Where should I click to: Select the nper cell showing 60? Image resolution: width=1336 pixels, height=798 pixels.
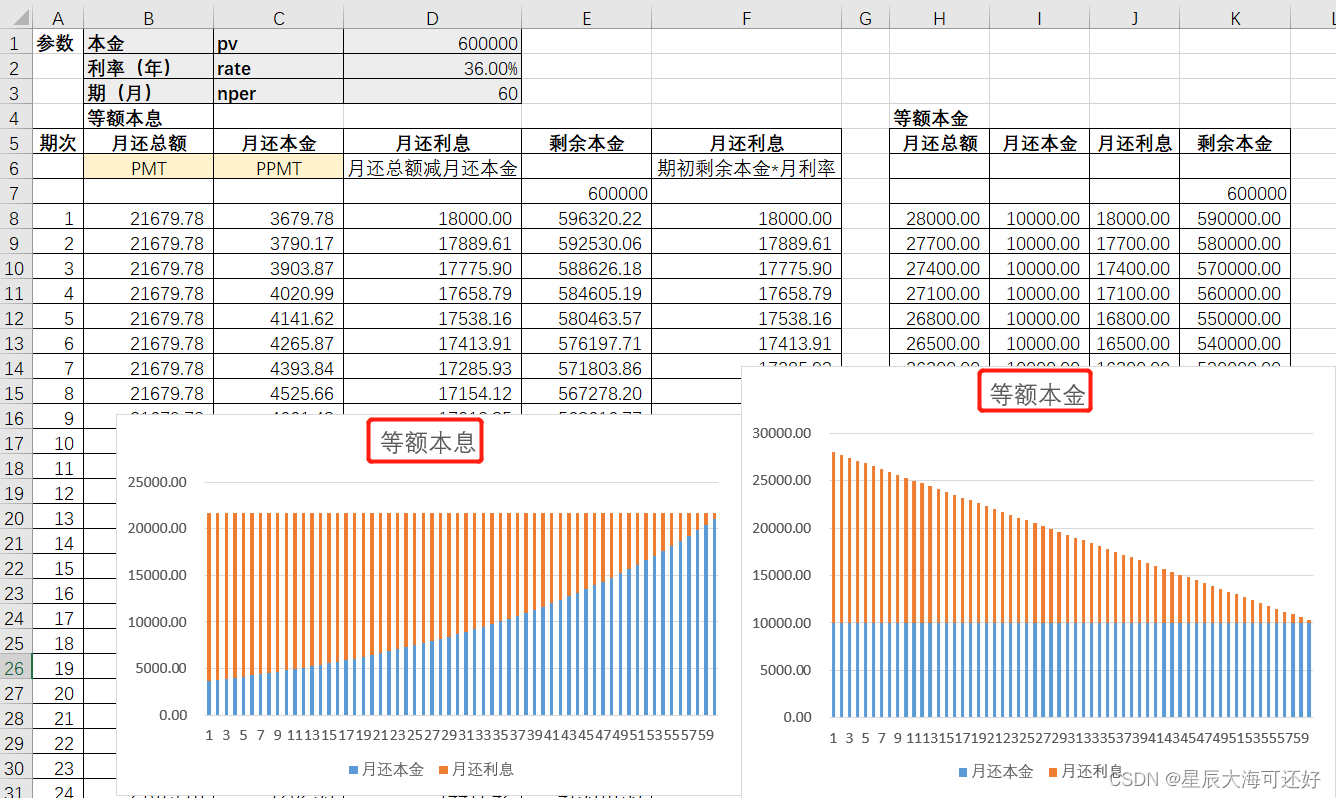pyautogui.click(x=432, y=93)
